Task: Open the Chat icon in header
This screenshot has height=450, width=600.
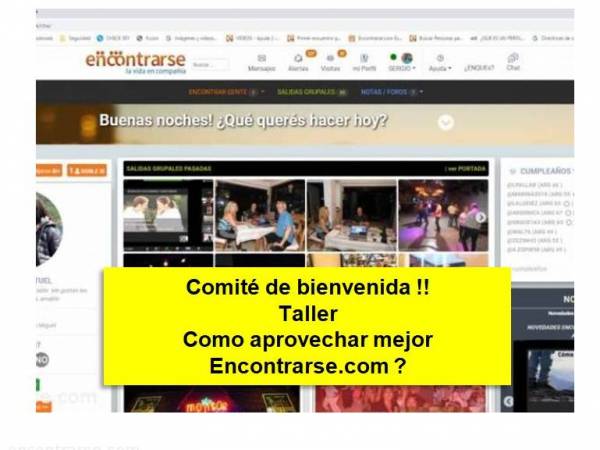Action: tap(513, 58)
